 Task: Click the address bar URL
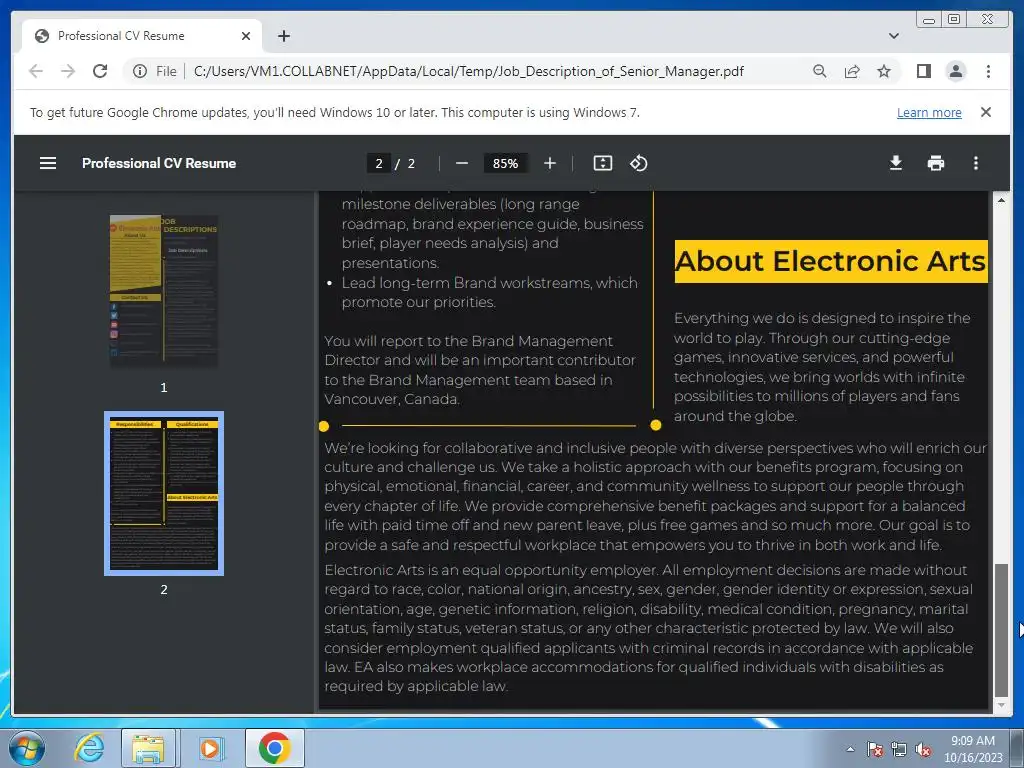click(469, 71)
